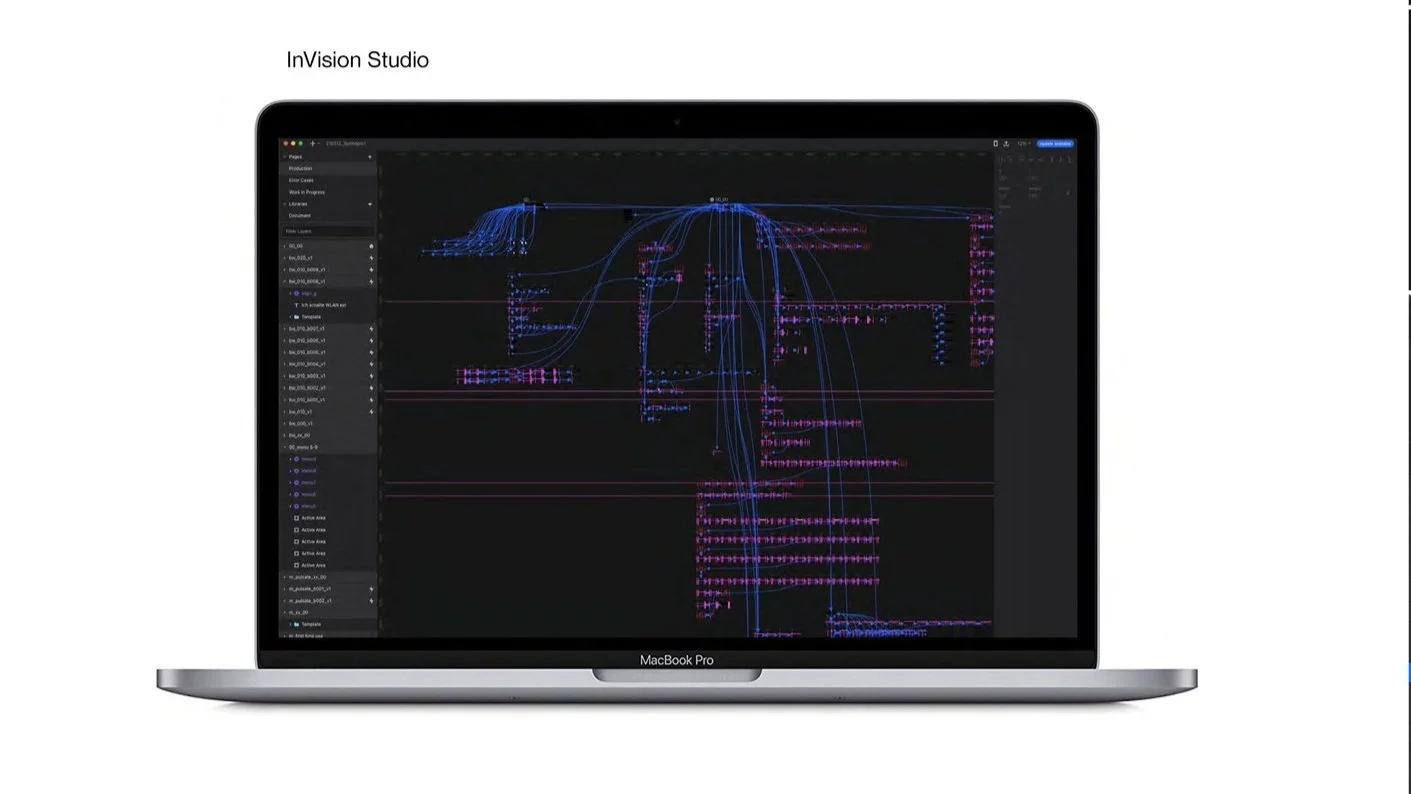Select the 00_menu 5-9 layer
This screenshot has width=1411, height=794.
329,447
